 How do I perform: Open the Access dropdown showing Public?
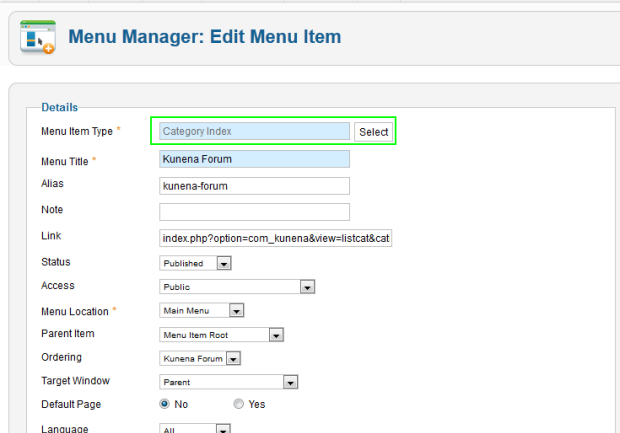237,287
